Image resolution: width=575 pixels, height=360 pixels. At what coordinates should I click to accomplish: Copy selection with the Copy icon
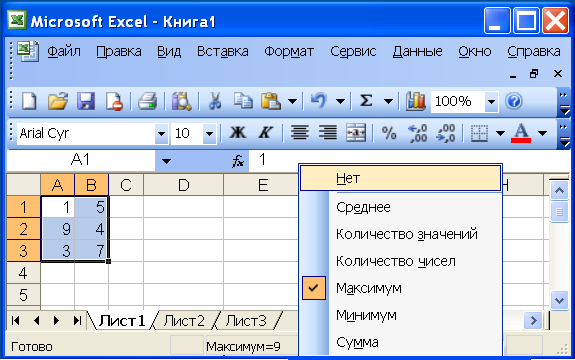coord(243,101)
